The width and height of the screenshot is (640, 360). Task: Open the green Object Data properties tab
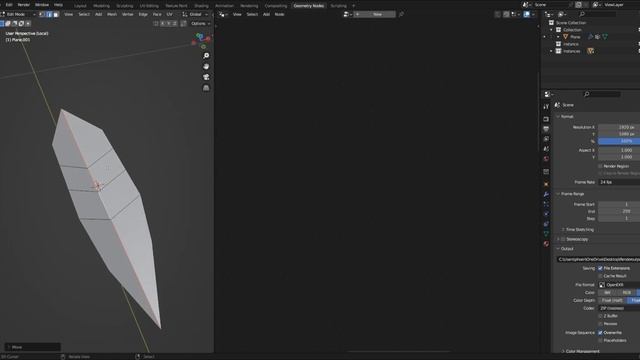(546, 233)
